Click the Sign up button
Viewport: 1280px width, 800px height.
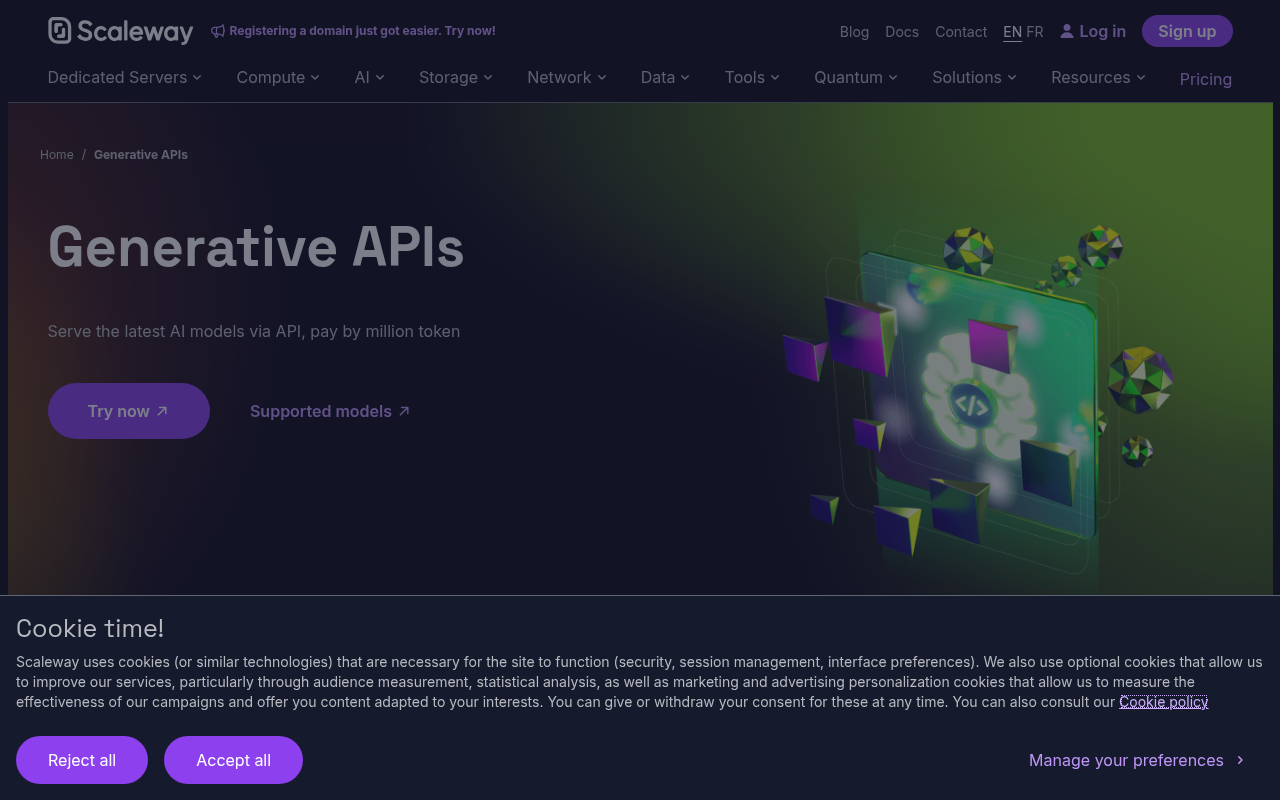click(x=1187, y=31)
